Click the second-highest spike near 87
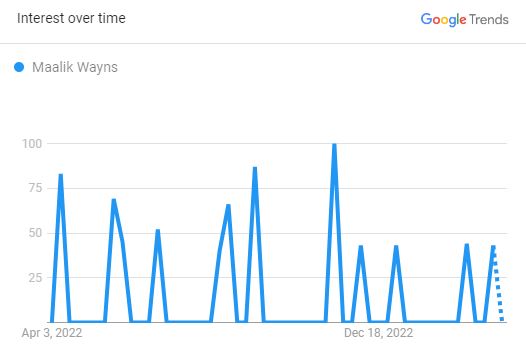The width and height of the screenshot is (526, 363). tap(255, 169)
